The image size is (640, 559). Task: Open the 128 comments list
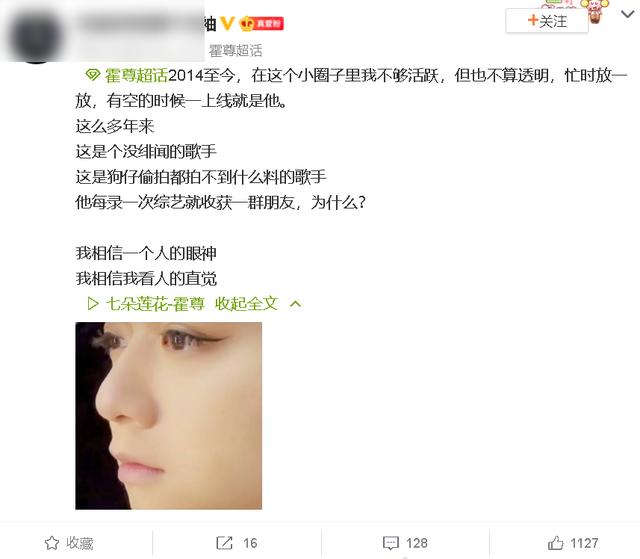[x=417, y=543]
